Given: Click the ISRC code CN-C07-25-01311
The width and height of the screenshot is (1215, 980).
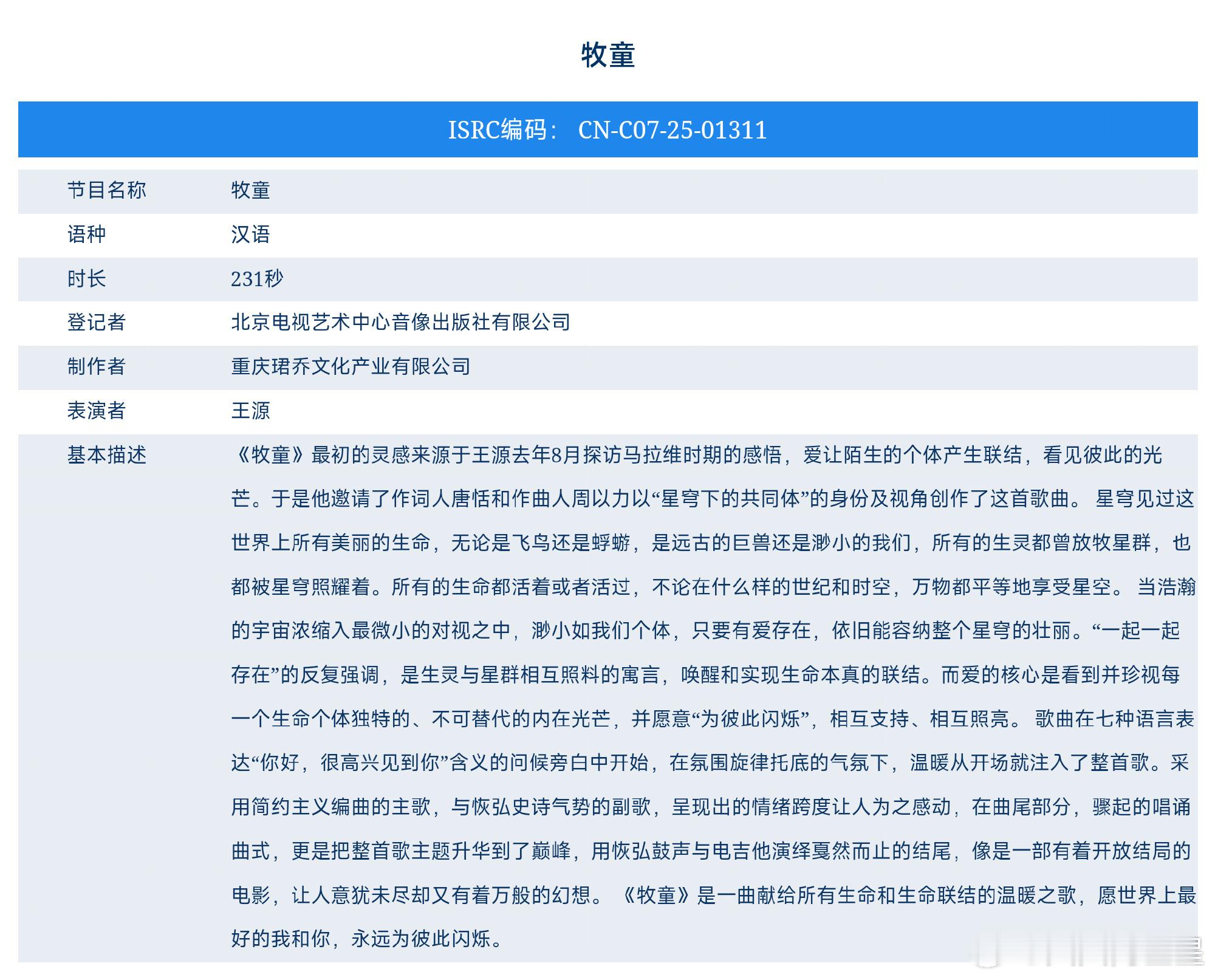Looking at the screenshot, I should point(672,130).
